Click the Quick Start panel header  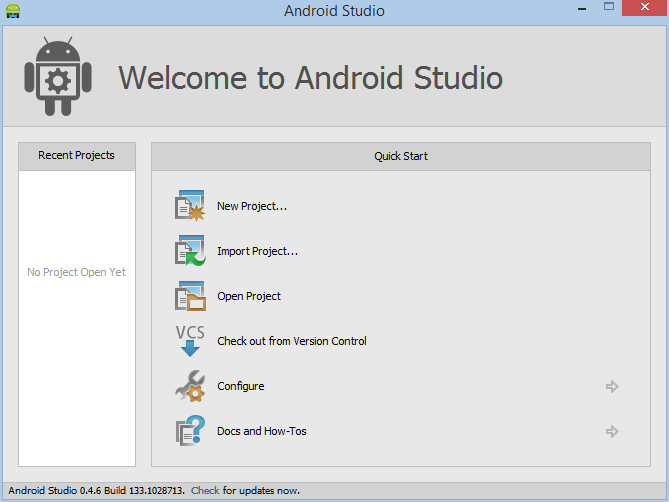(401, 156)
